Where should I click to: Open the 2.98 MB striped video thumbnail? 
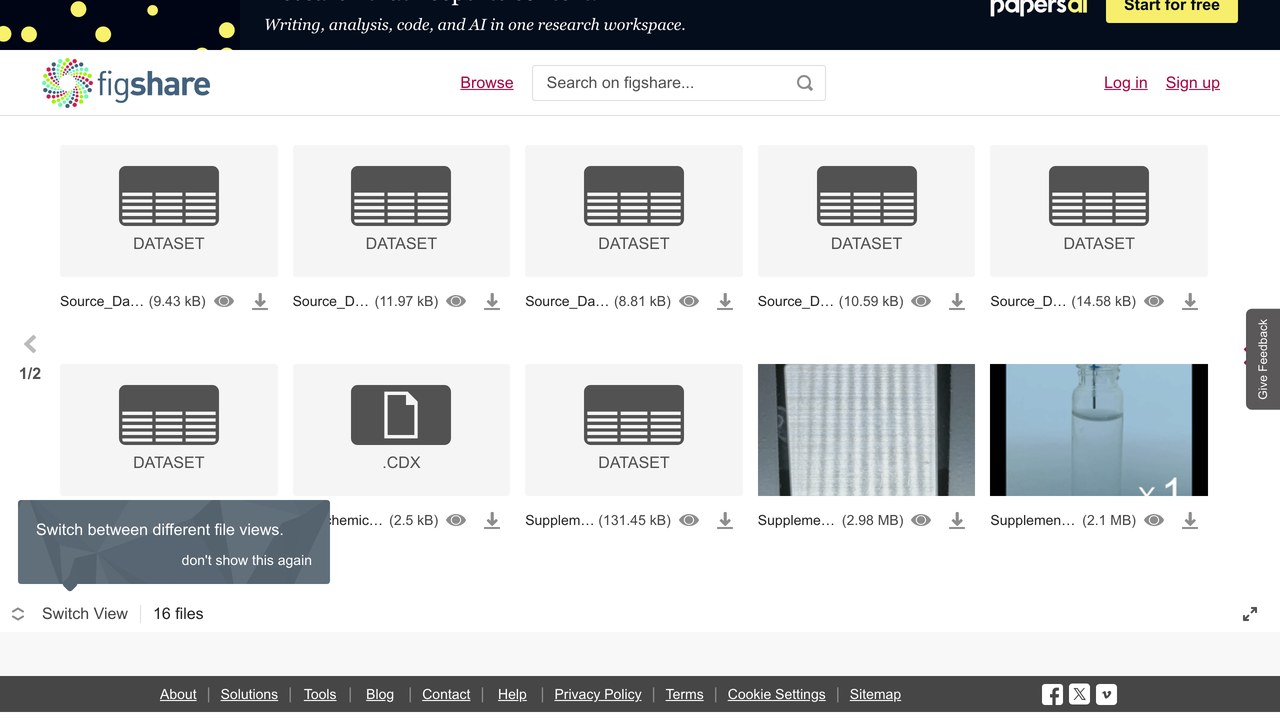point(866,430)
